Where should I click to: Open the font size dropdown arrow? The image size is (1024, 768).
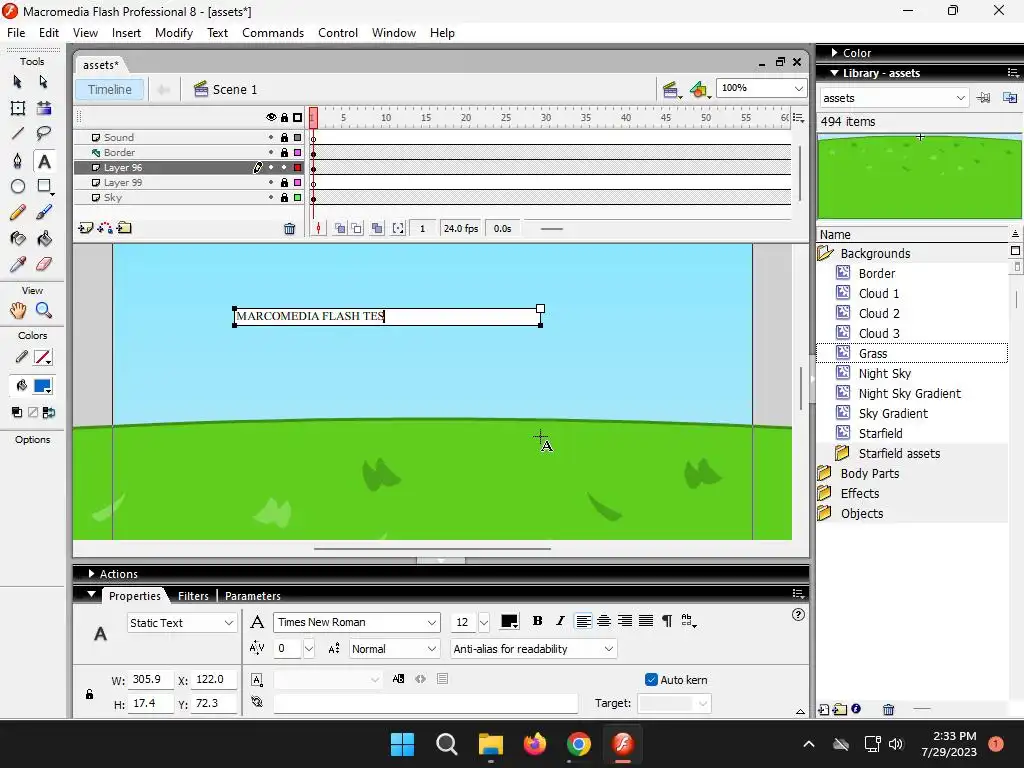coord(484,622)
